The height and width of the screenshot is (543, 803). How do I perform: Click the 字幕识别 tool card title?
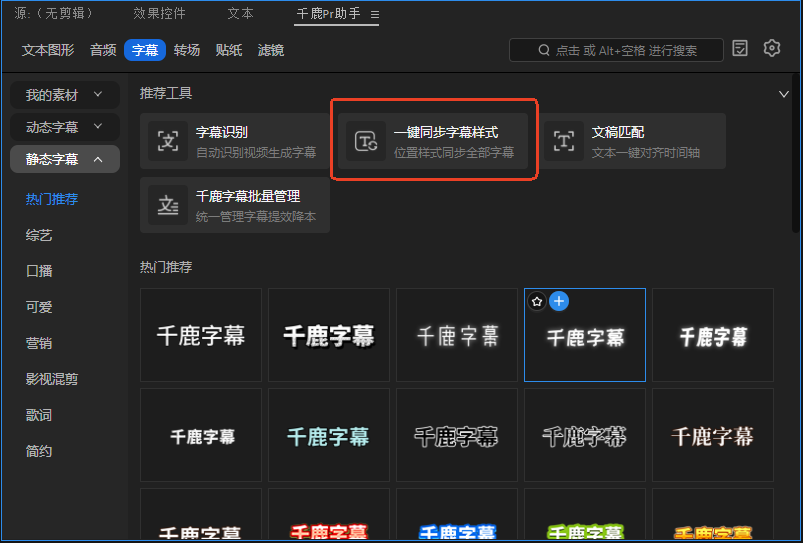tap(222, 132)
